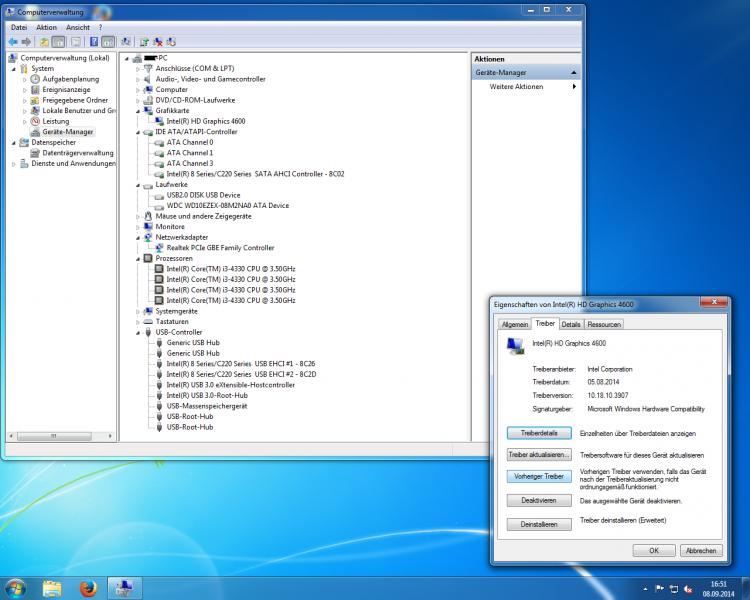The width and height of the screenshot is (750, 600).
Task: Open Windows Explorer folder icon in taskbar
Action: [52, 588]
